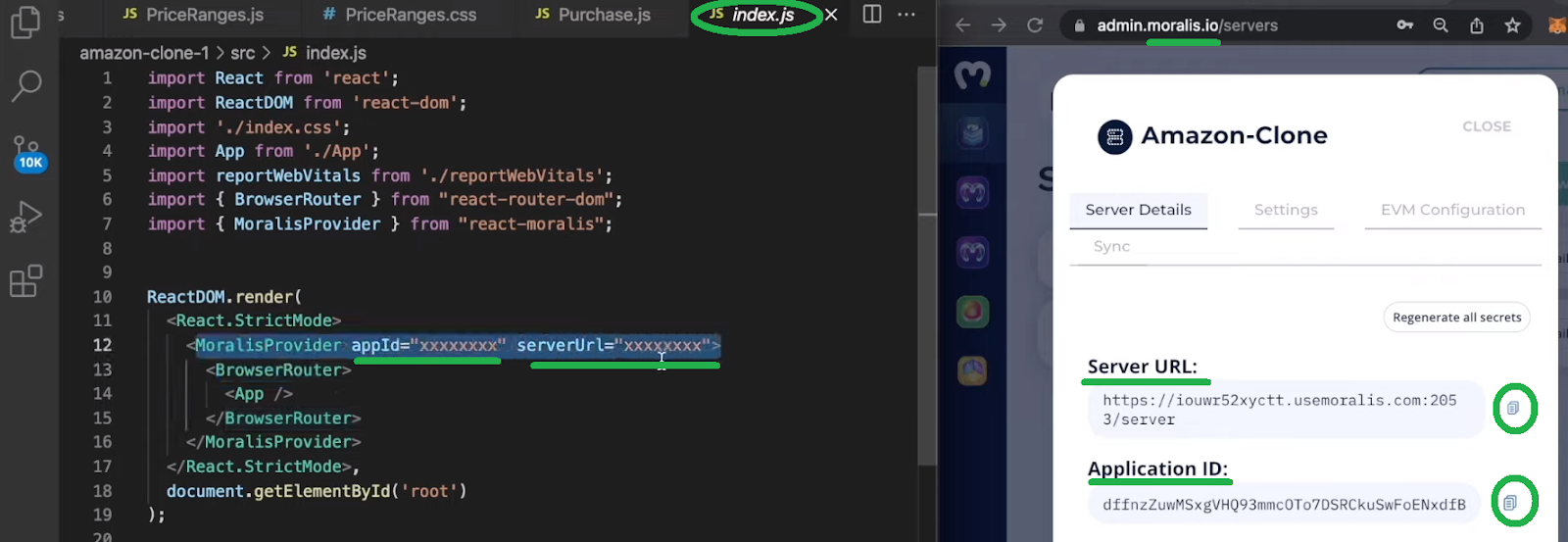Click the Amazon-Clone server icon
Viewport: 1568px width, 542px height.
coord(1115,137)
